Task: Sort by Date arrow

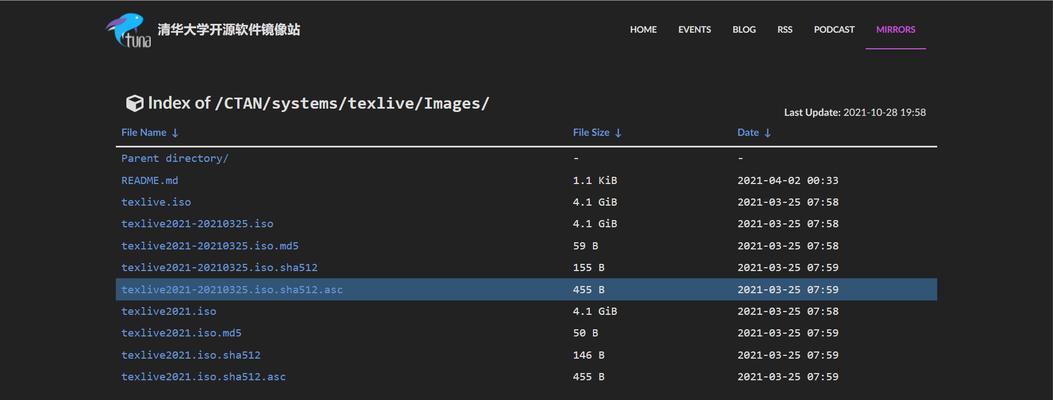Action: tap(768, 133)
